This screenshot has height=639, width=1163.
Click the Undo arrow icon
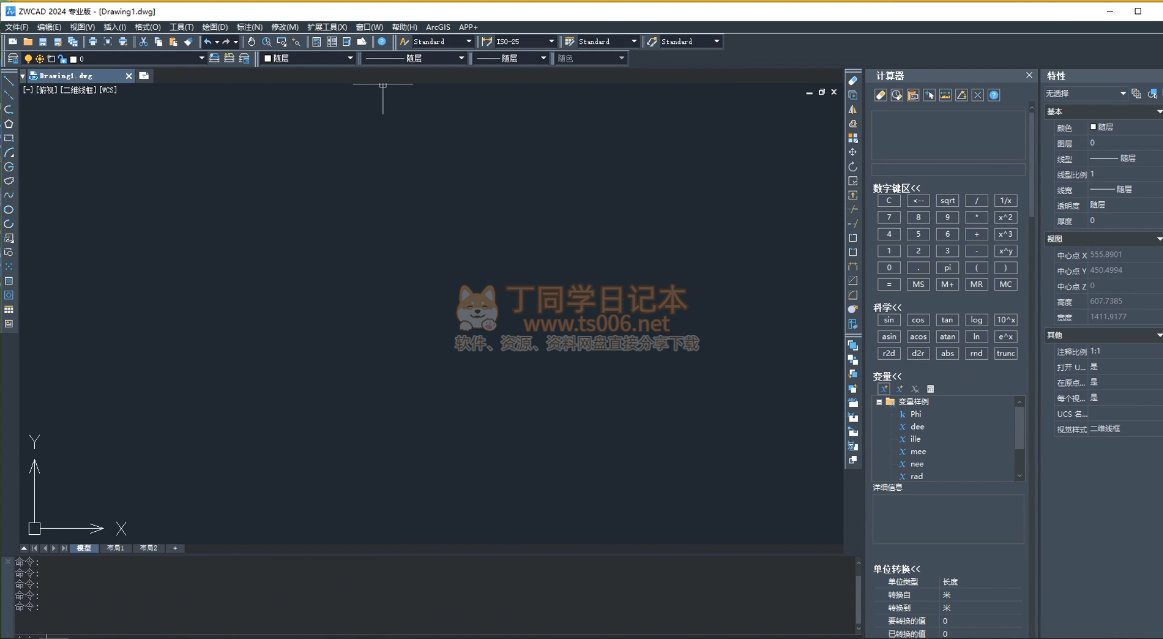coord(207,42)
